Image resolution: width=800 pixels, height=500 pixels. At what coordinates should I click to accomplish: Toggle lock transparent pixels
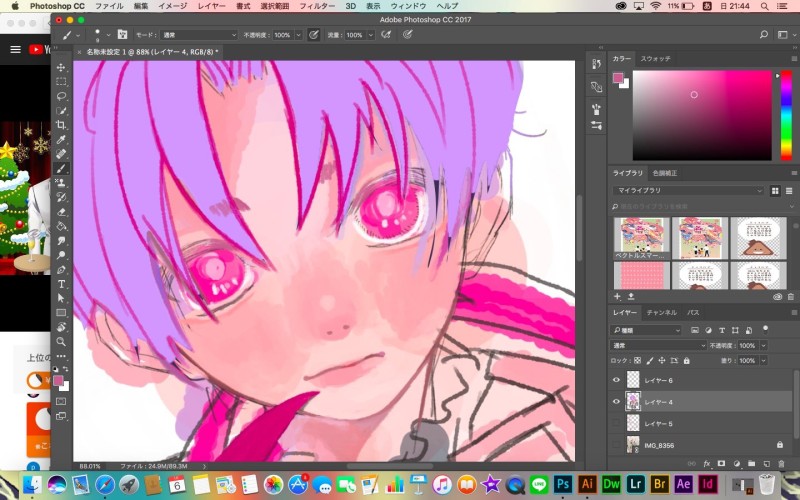(637, 361)
